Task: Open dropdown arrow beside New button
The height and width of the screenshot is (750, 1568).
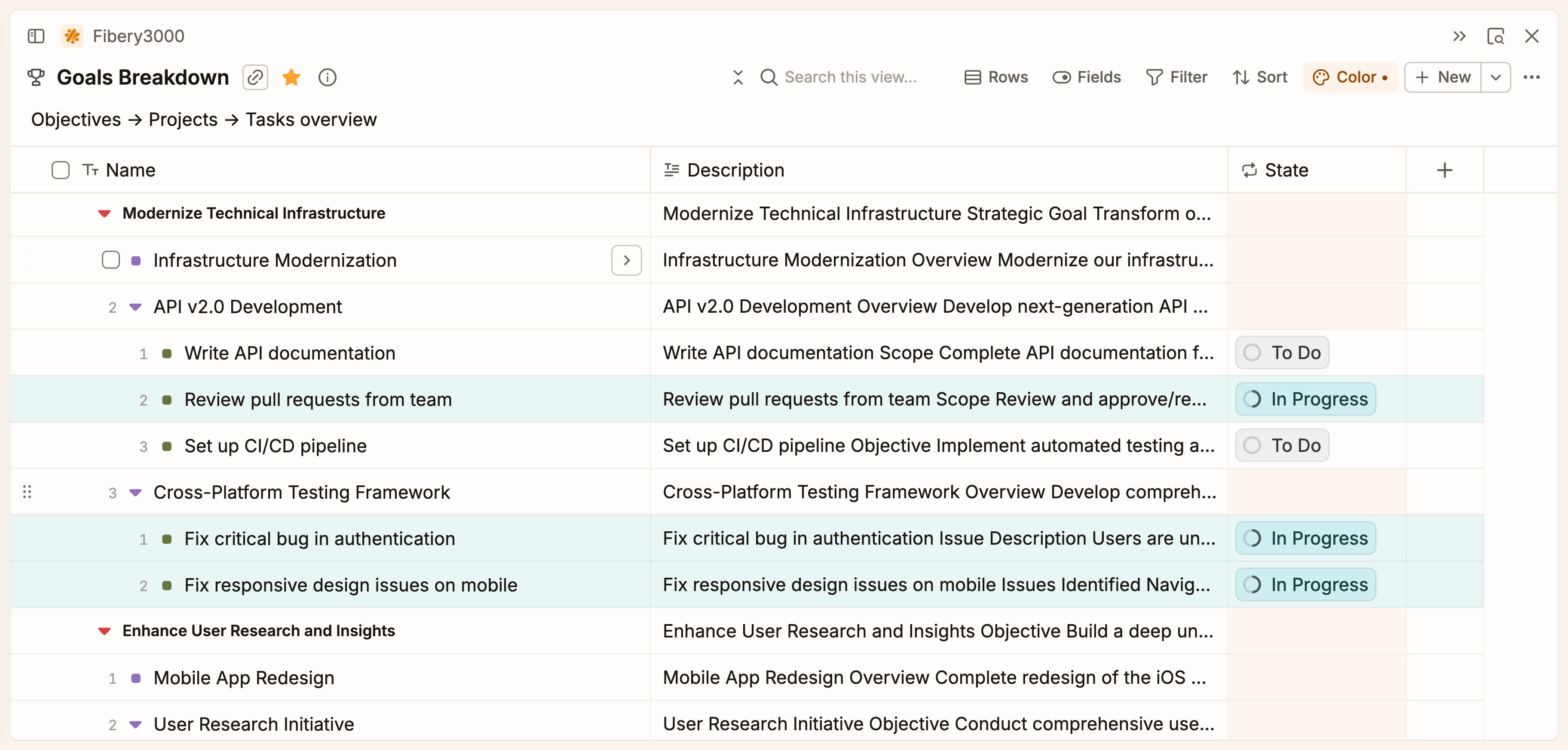Action: [1495, 77]
